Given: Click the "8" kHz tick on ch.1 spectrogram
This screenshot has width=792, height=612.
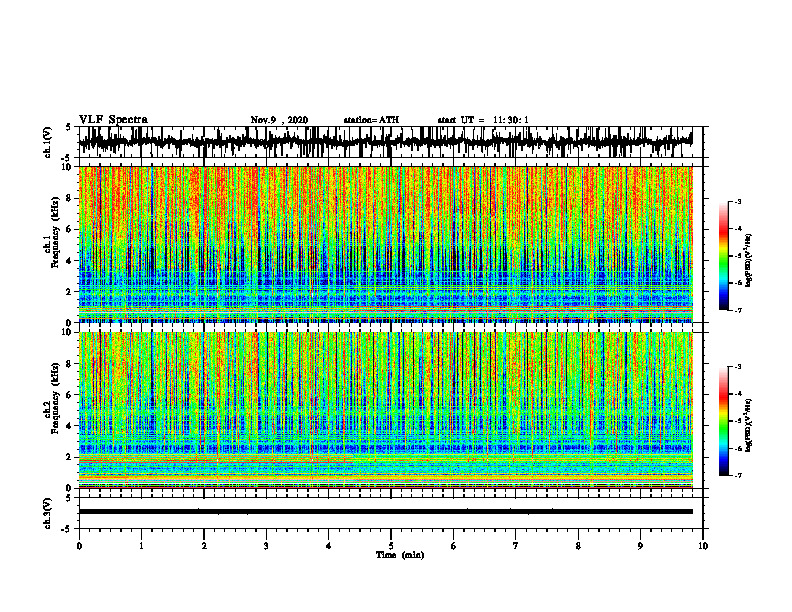Looking at the screenshot, I should pos(69,198).
